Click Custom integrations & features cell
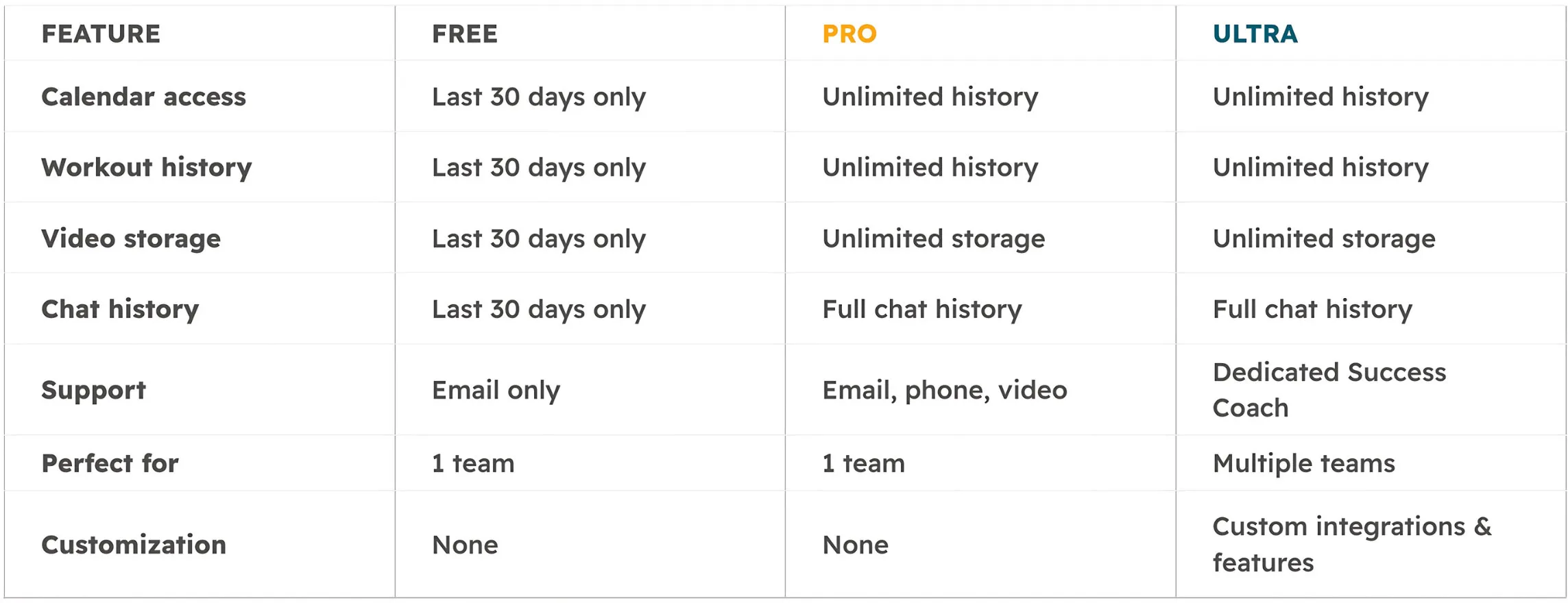This screenshot has width=1568, height=603. 1351,545
